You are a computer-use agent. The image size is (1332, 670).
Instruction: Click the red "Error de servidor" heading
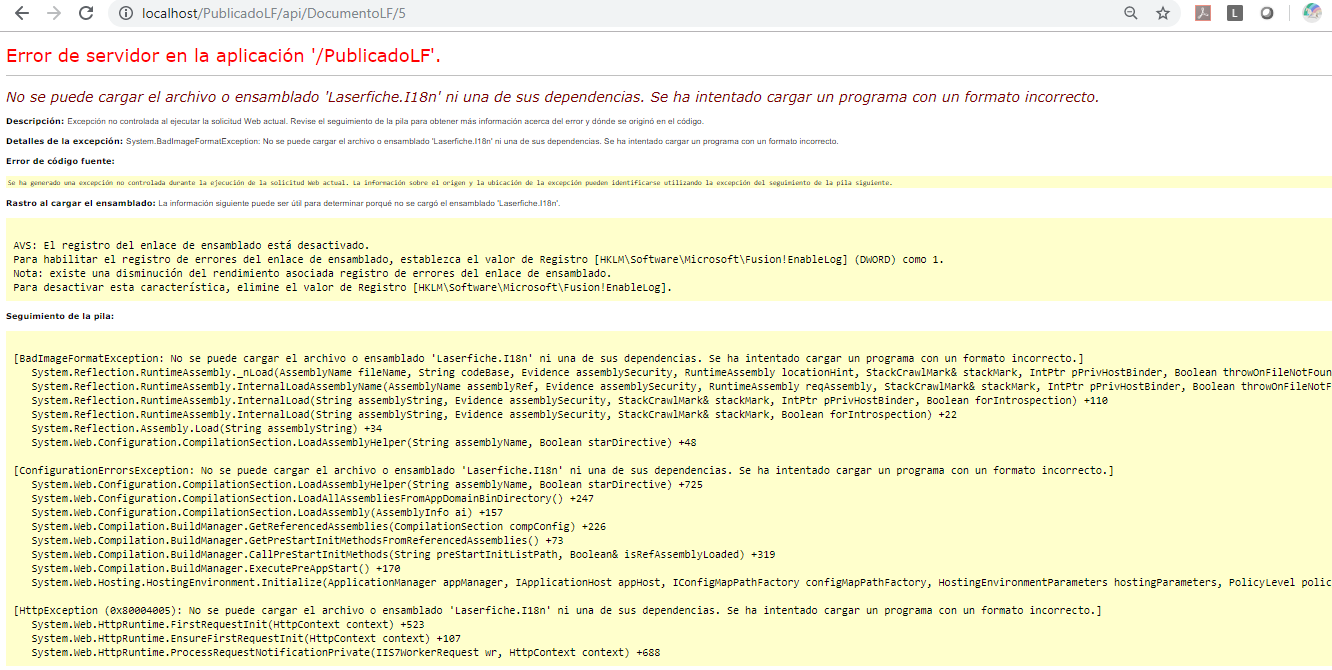[x=224, y=56]
